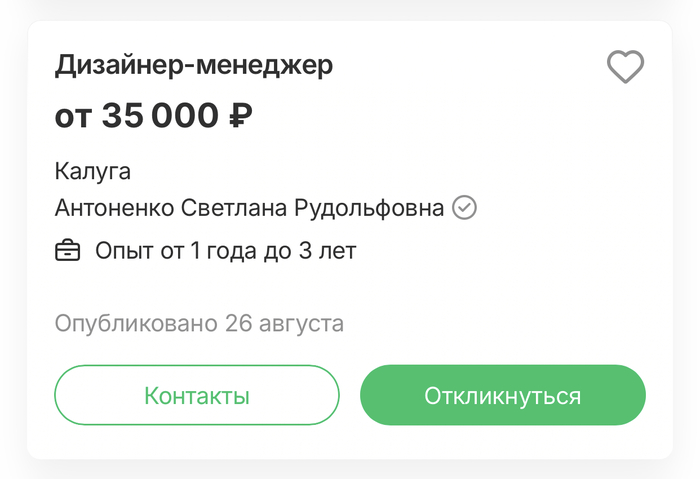Click the briefcase experience icon
This screenshot has width=700, height=479.
(x=67, y=250)
